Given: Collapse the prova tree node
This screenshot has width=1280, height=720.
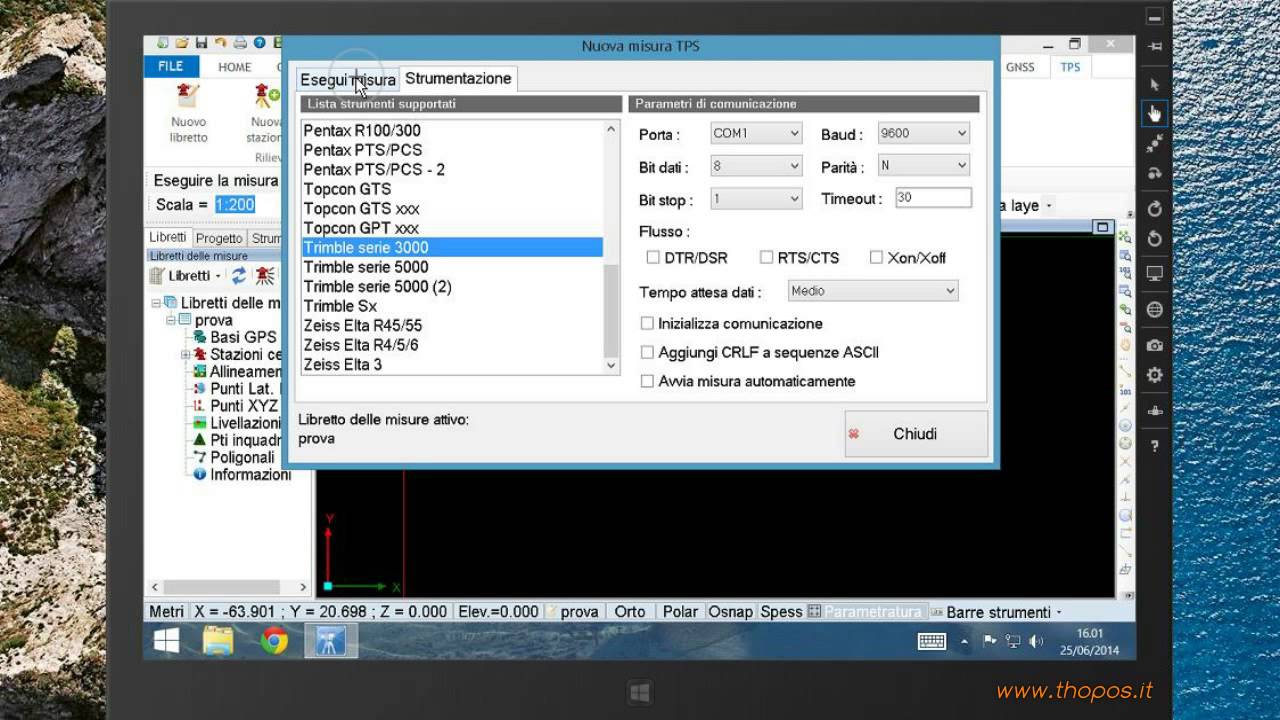Looking at the screenshot, I should tap(170, 320).
